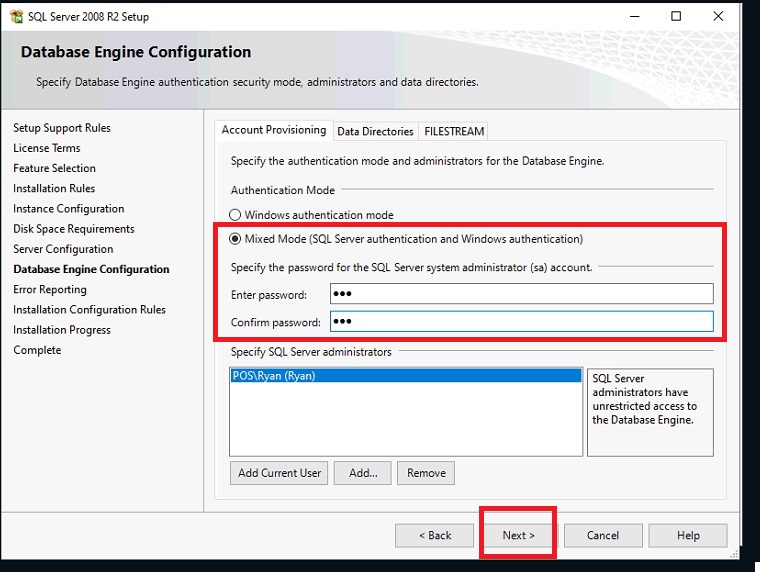Click the Add... button
This screenshot has height=572, width=760.
[362, 473]
